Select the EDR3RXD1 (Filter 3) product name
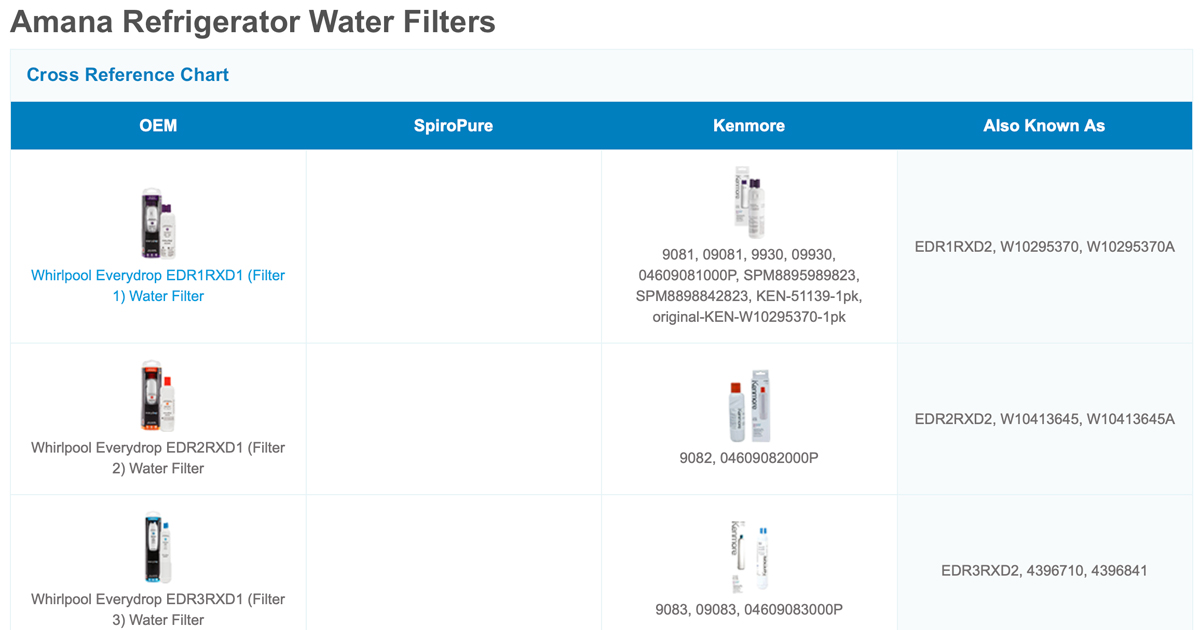 tap(157, 609)
